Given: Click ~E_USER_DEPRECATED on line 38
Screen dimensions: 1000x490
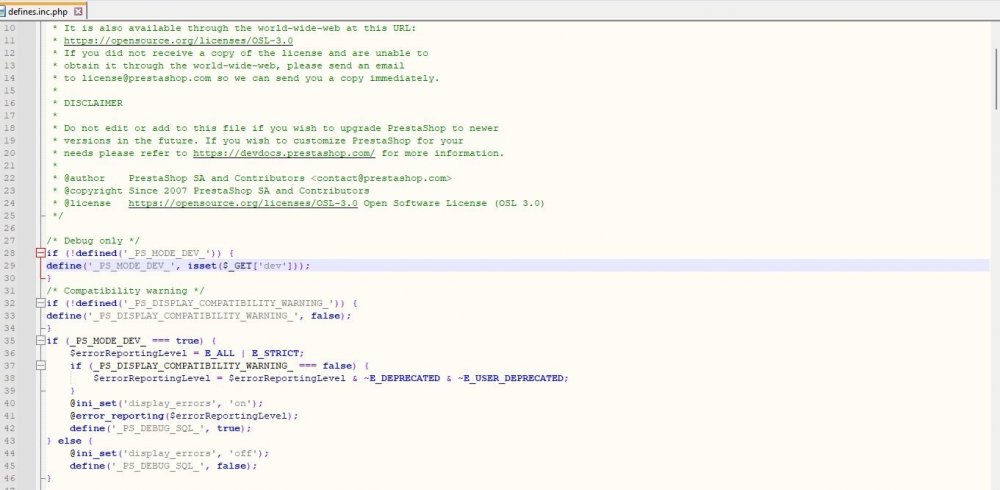Looking at the screenshot, I should (x=511, y=378).
